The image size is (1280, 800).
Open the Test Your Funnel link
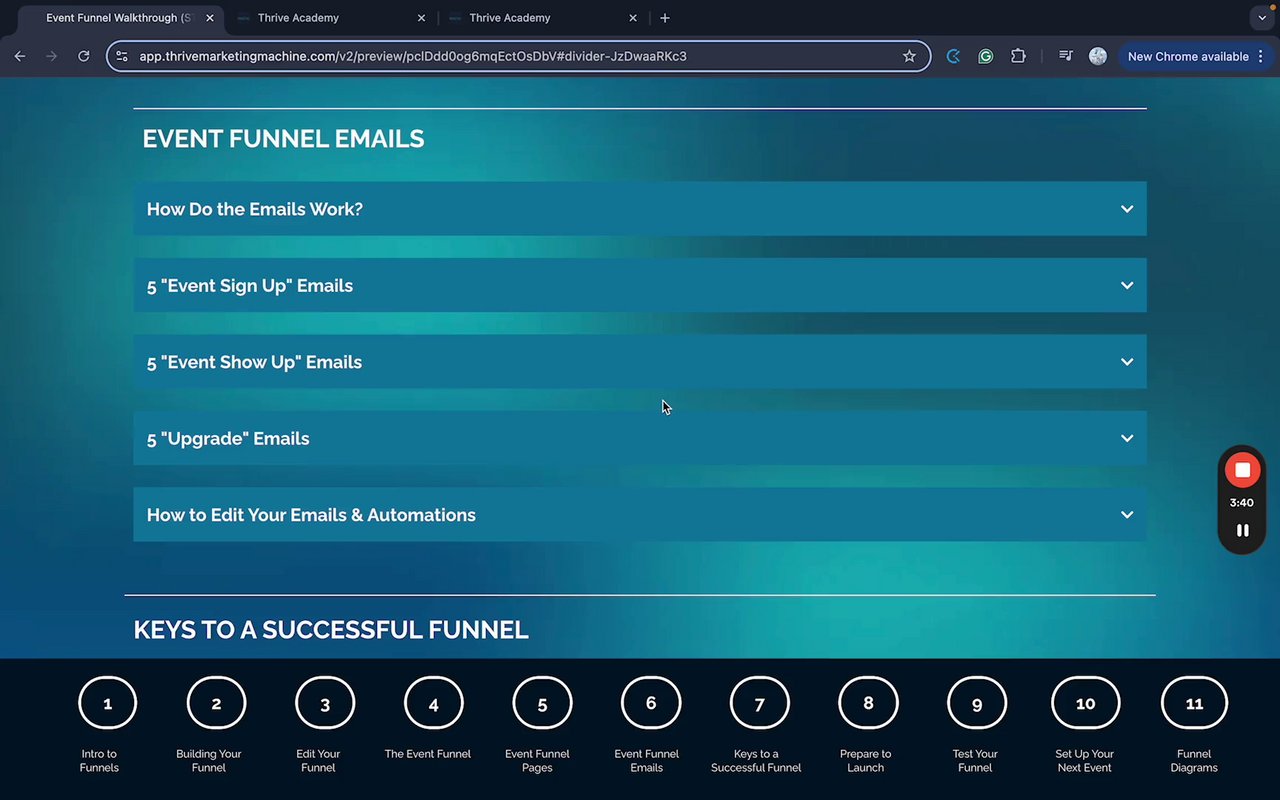[x=975, y=761]
